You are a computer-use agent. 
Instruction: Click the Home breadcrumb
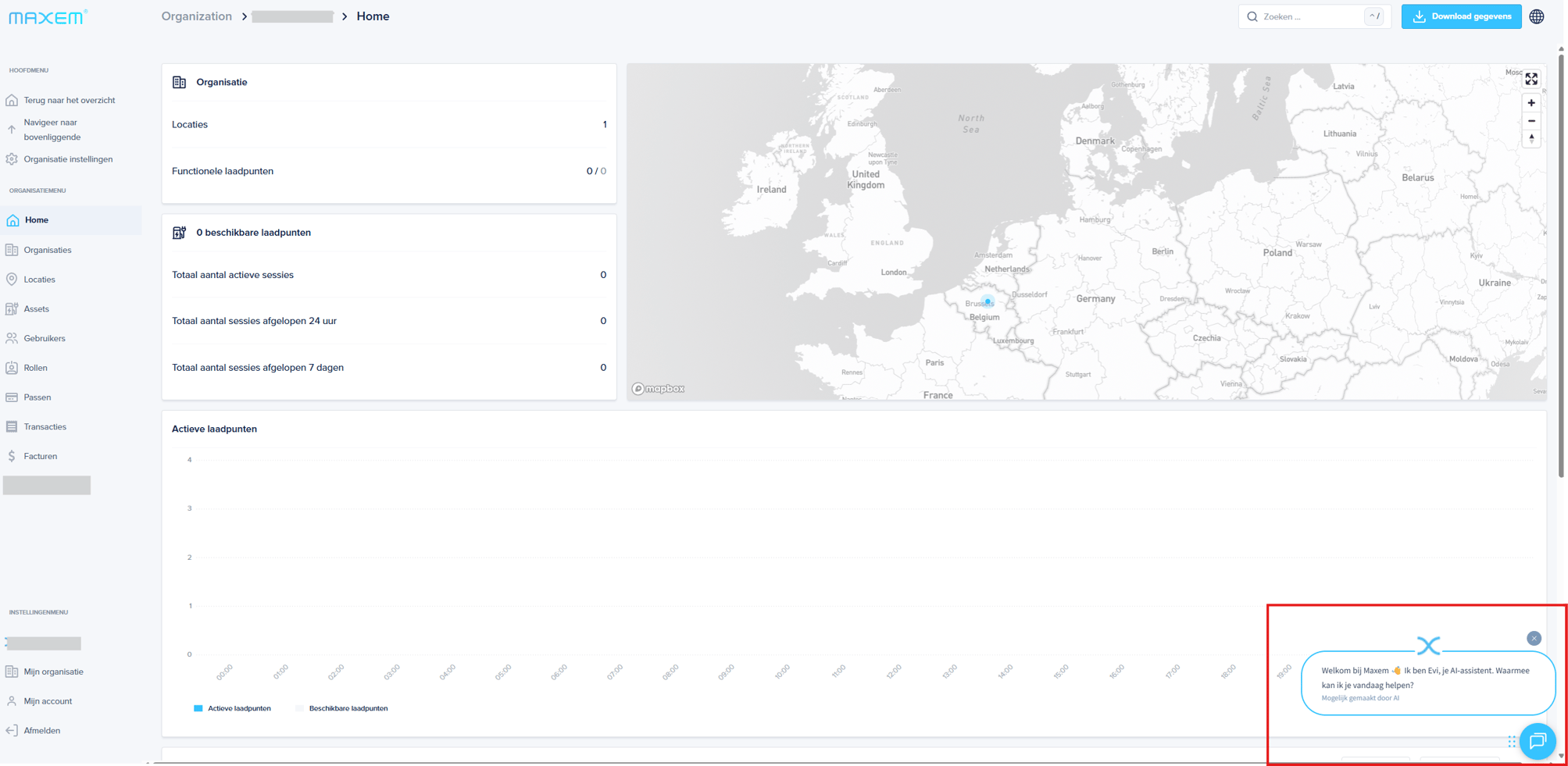(x=373, y=16)
